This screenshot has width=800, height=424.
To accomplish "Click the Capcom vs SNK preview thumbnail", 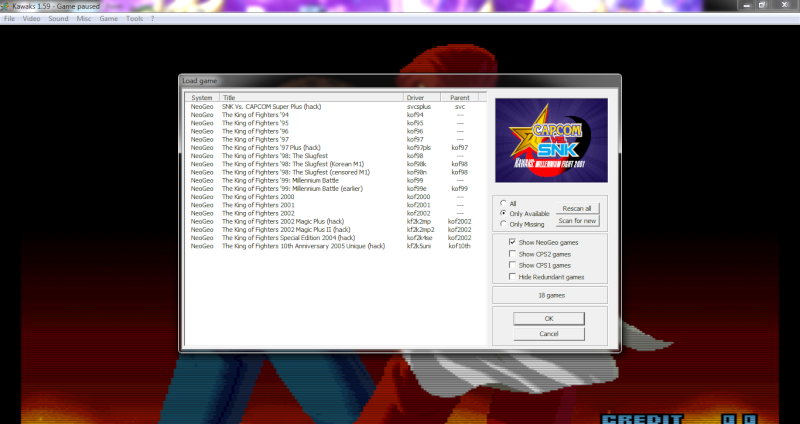I will [x=551, y=140].
